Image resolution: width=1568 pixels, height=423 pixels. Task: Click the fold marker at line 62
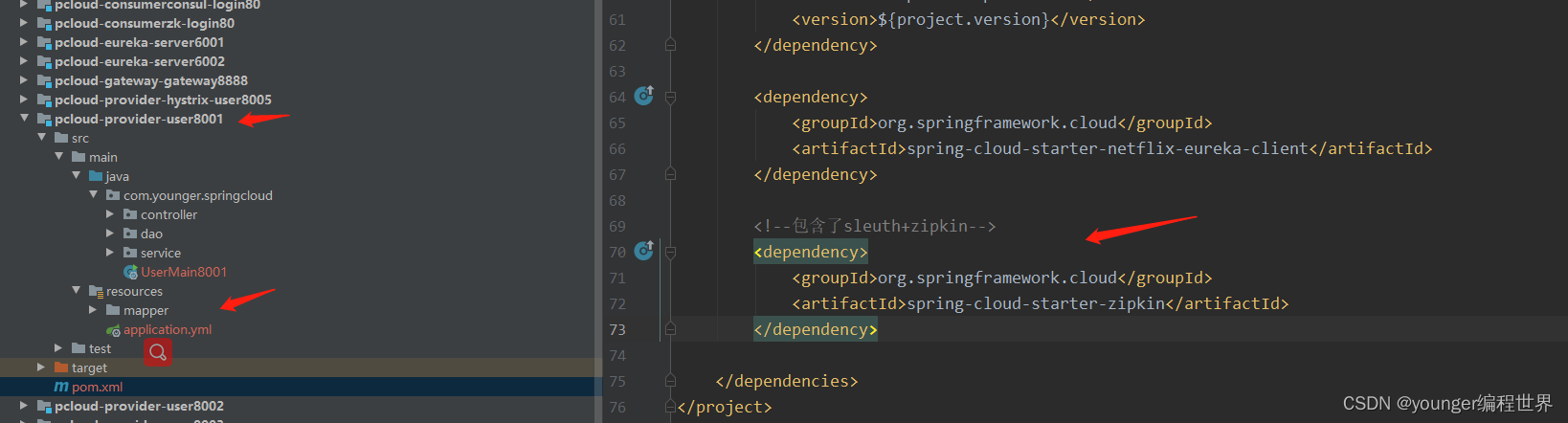point(670,45)
